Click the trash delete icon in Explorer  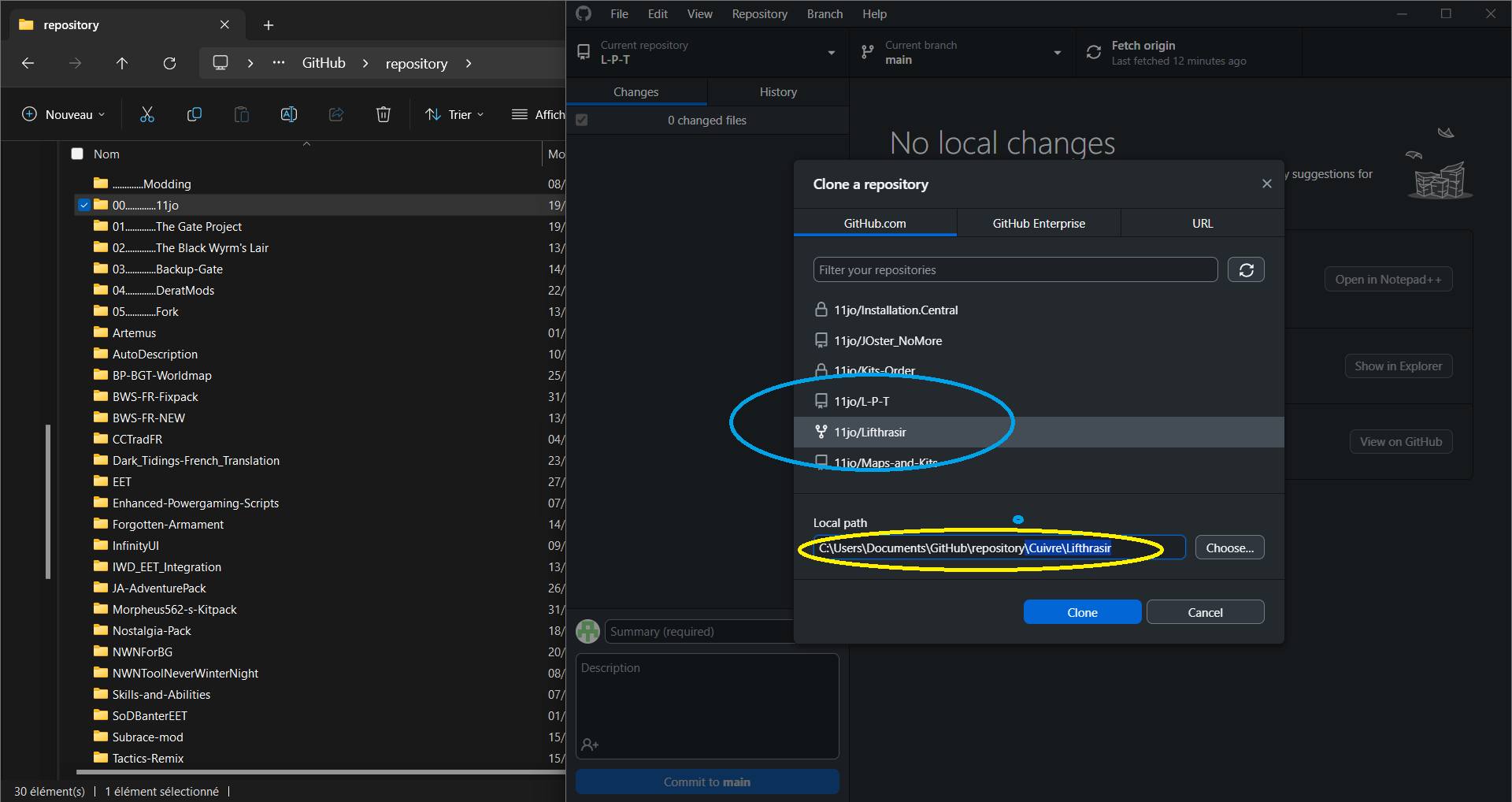[x=384, y=114]
